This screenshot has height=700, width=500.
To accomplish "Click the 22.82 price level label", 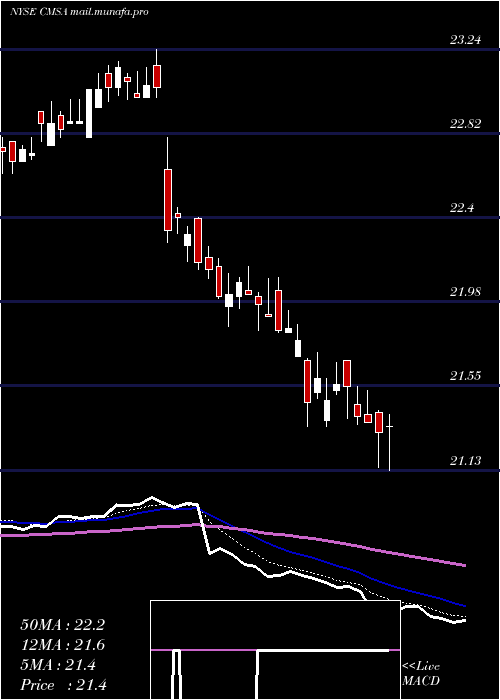I will (465, 124).
